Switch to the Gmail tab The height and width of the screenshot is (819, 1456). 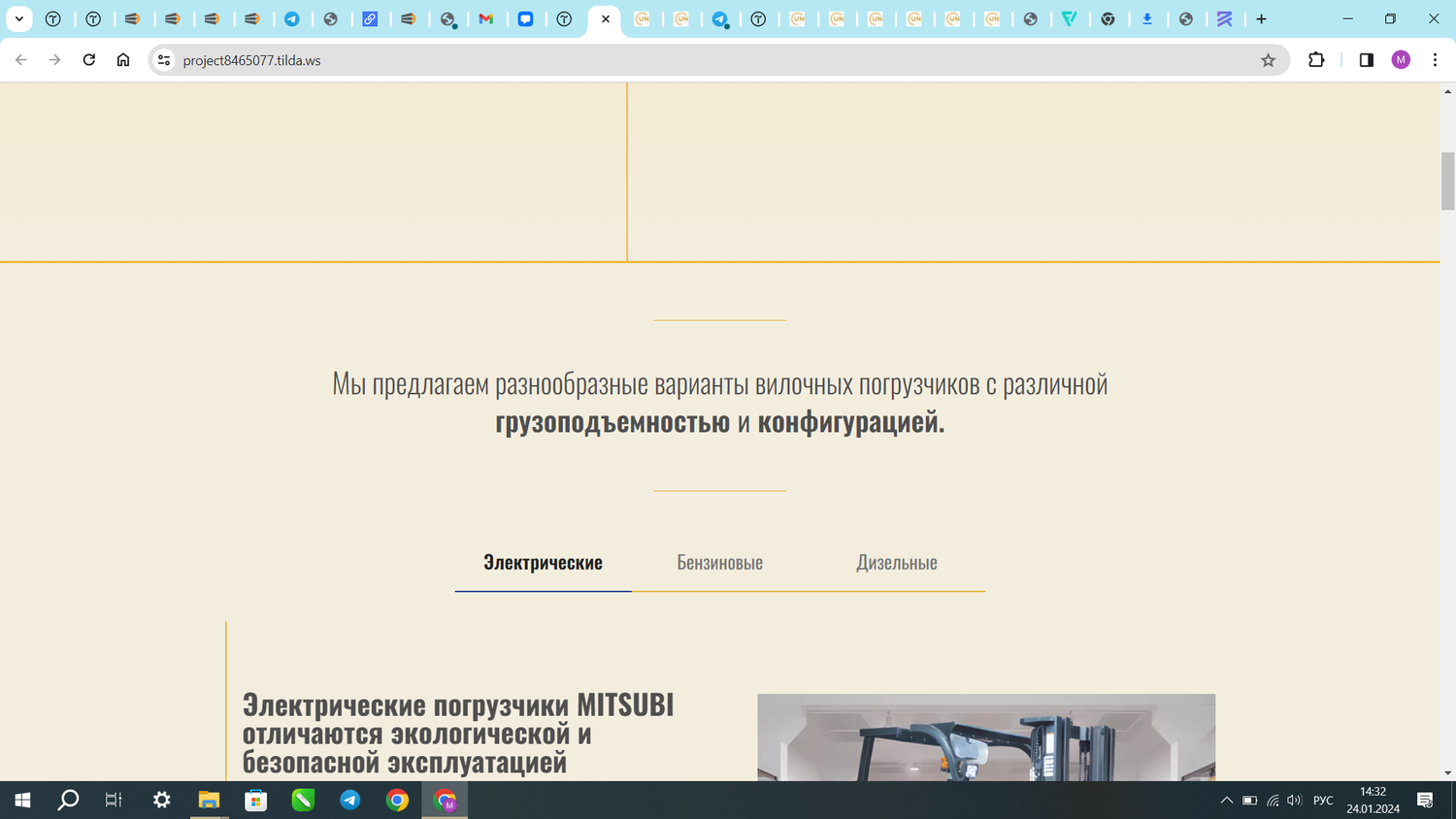pos(486,19)
